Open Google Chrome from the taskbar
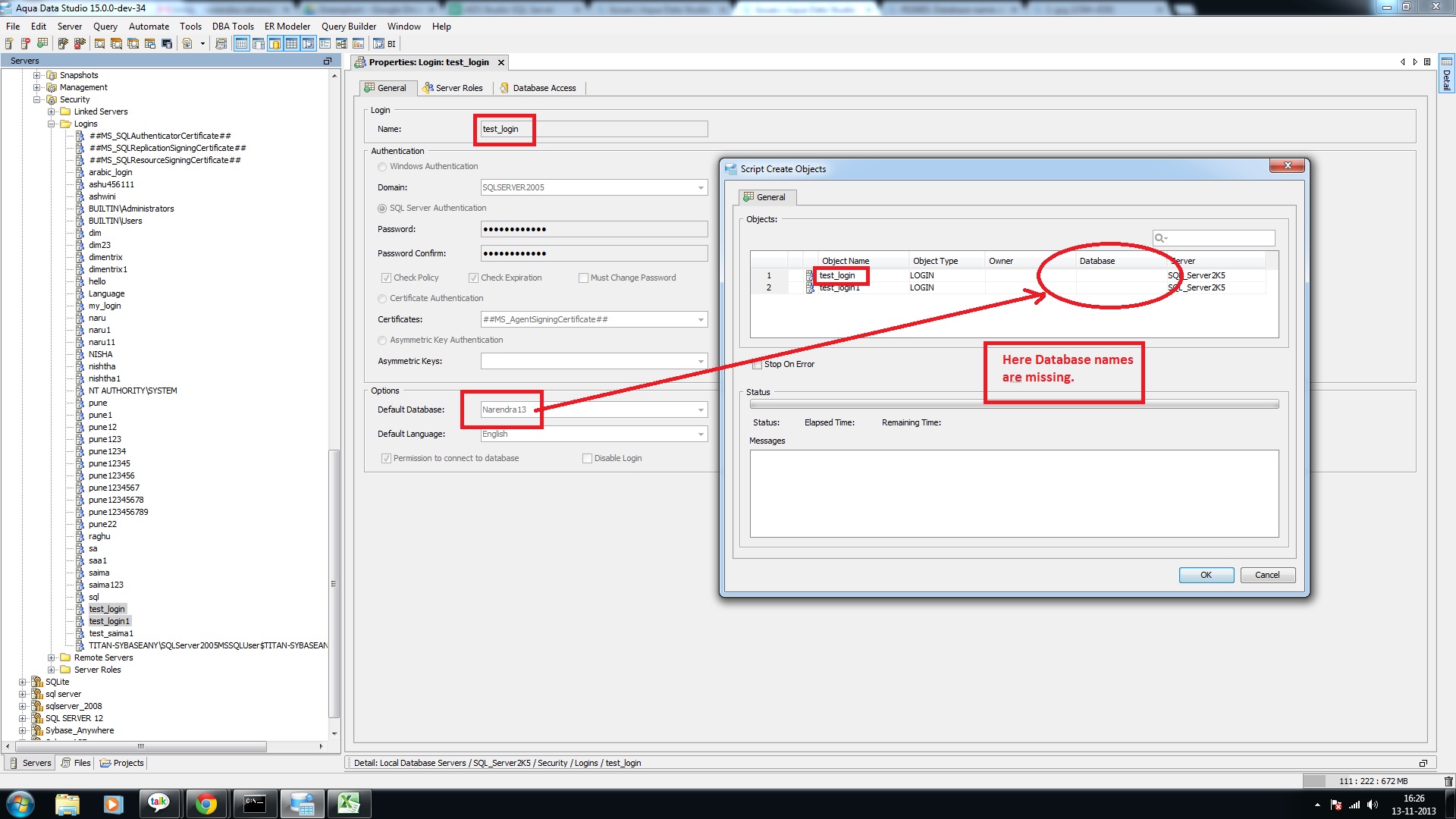This screenshot has width=1456, height=819. coord(206,804)
